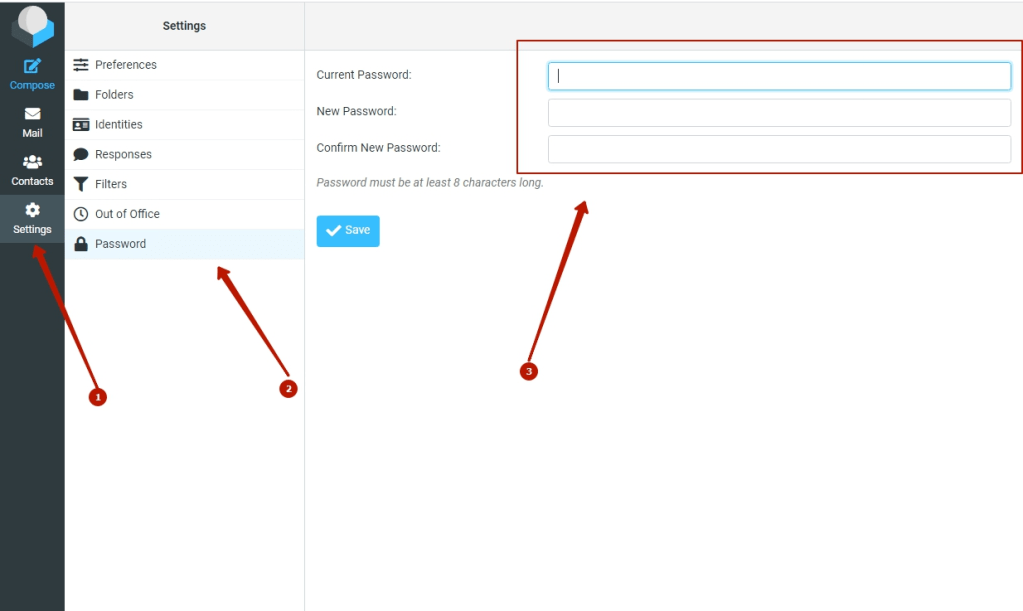
Task: Click the Filters funnel icon
Action: (x=81, y=184)
